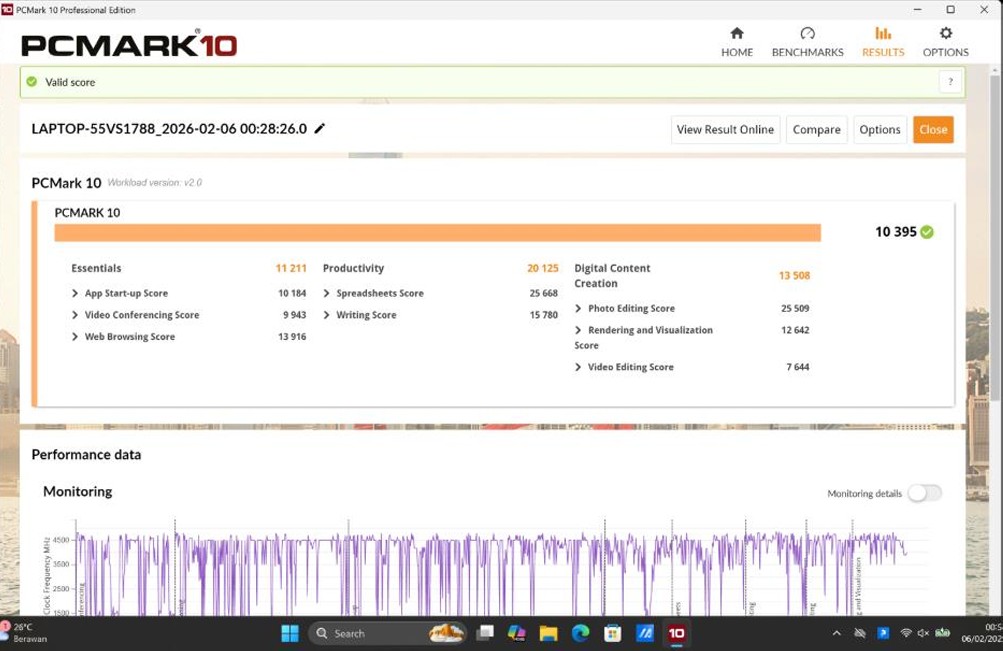Click the battery tray icon
The height and width of the screenshot is (651, 1003).
point(943,634)
